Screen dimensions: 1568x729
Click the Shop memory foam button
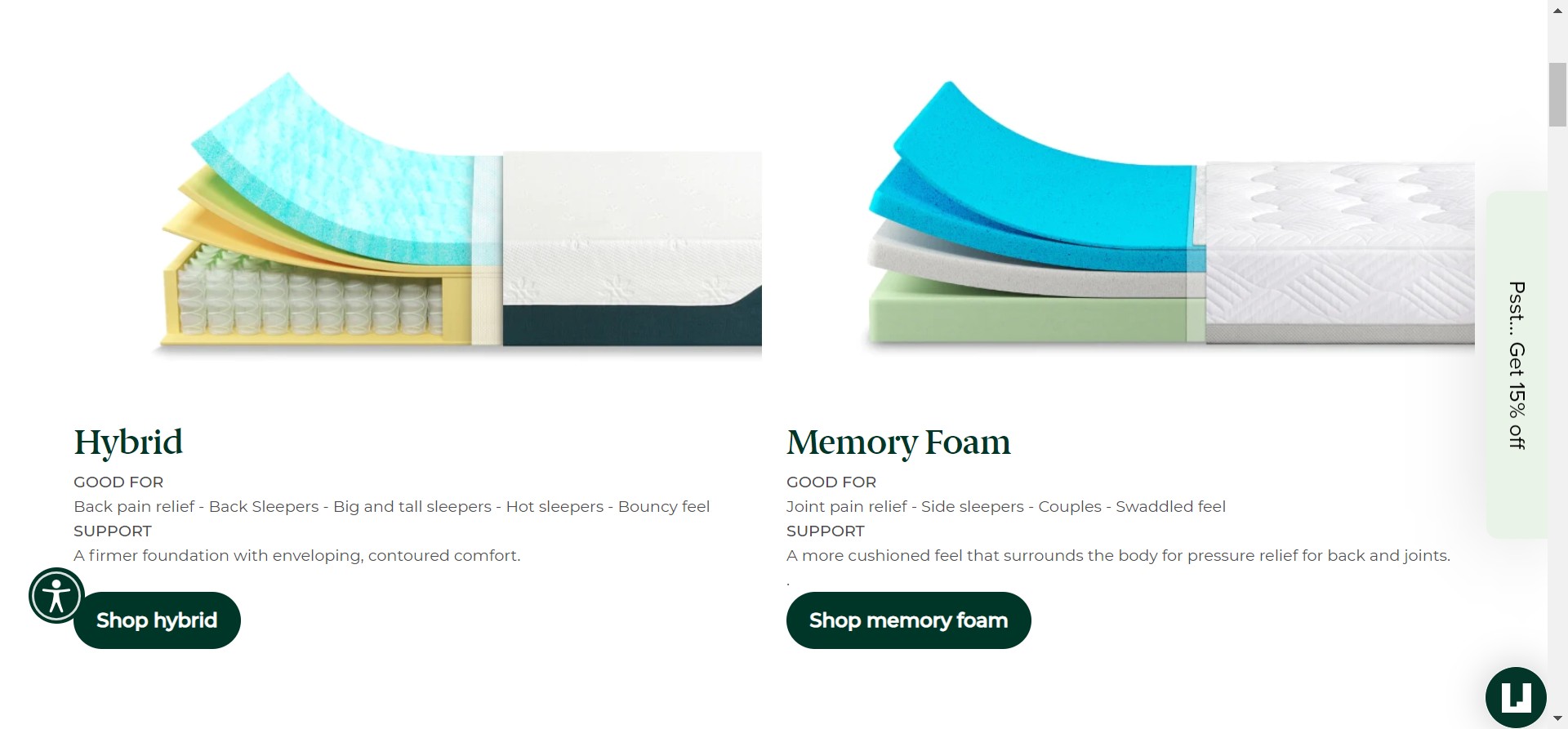[908, 620]
